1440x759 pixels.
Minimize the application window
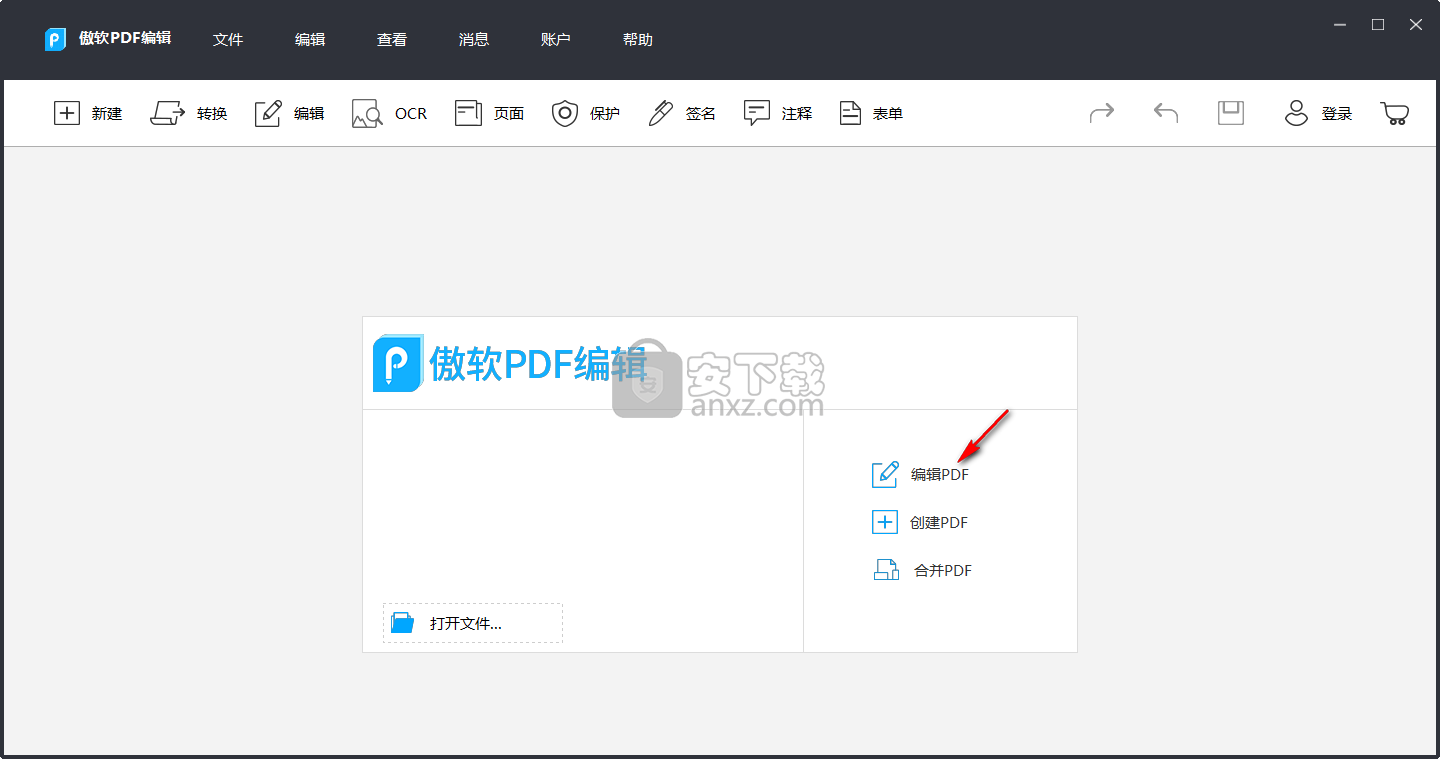coord(1340,24)
